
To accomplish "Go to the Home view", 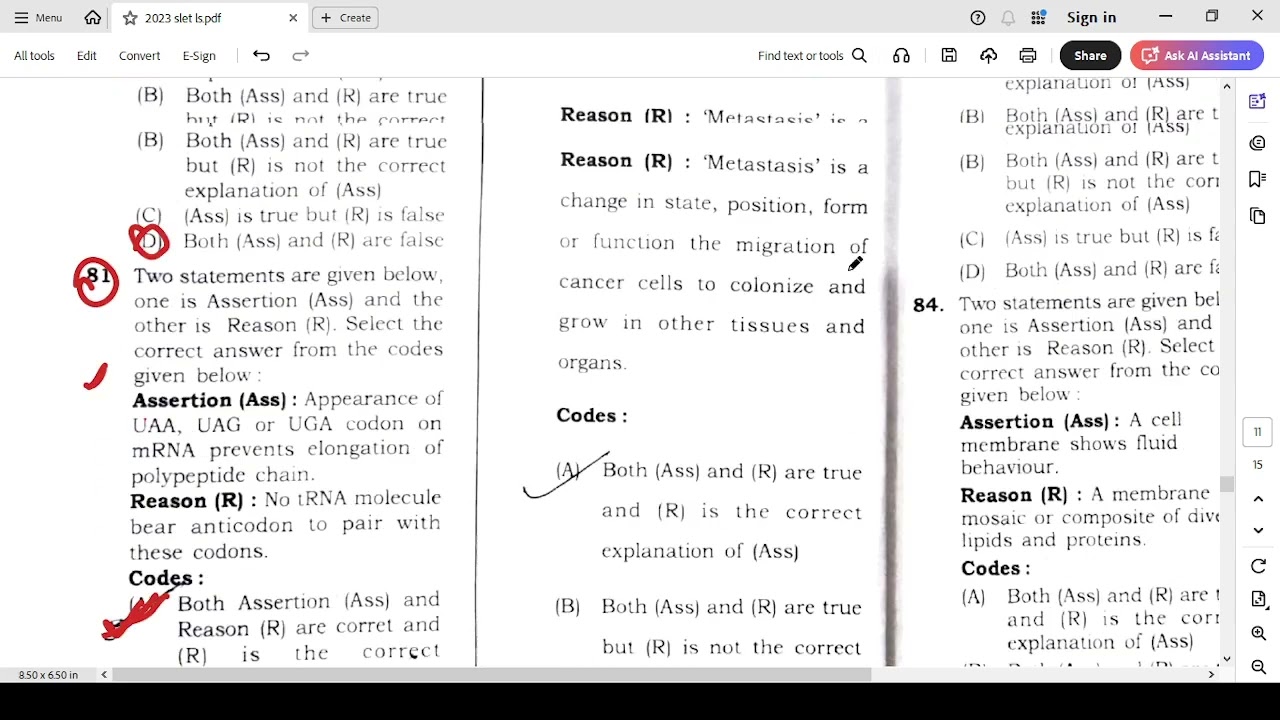I will click(93, 18).
